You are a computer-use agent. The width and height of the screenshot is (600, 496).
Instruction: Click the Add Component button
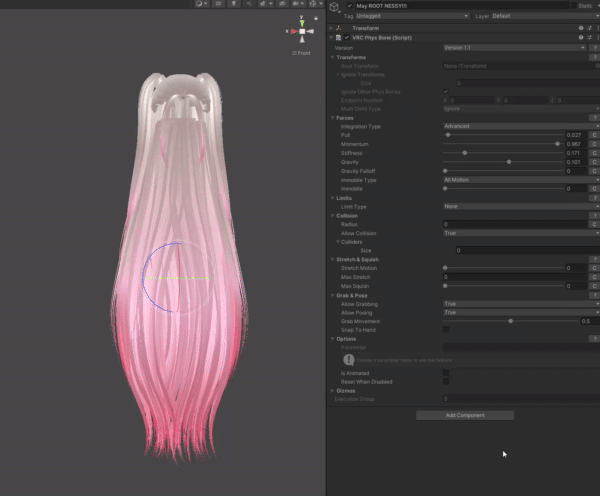coord(465,414)
